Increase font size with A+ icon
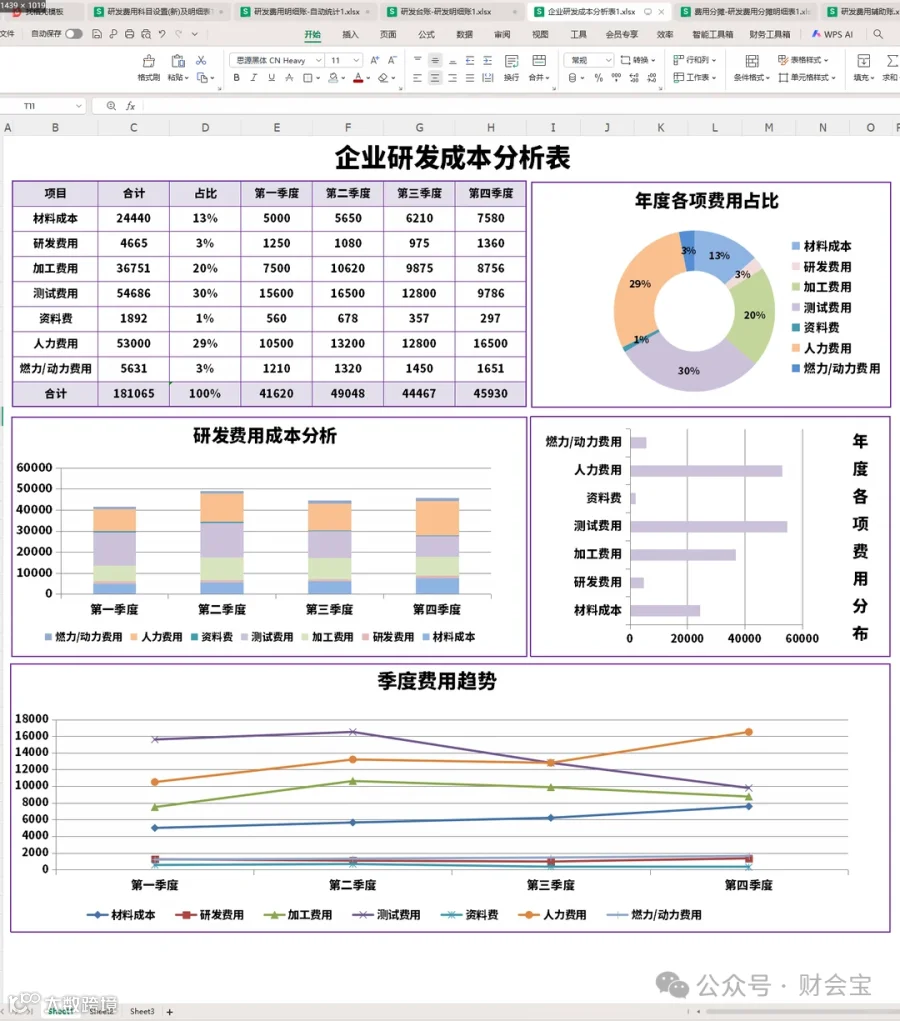The image size is (900, 1021). coord(374,61)
